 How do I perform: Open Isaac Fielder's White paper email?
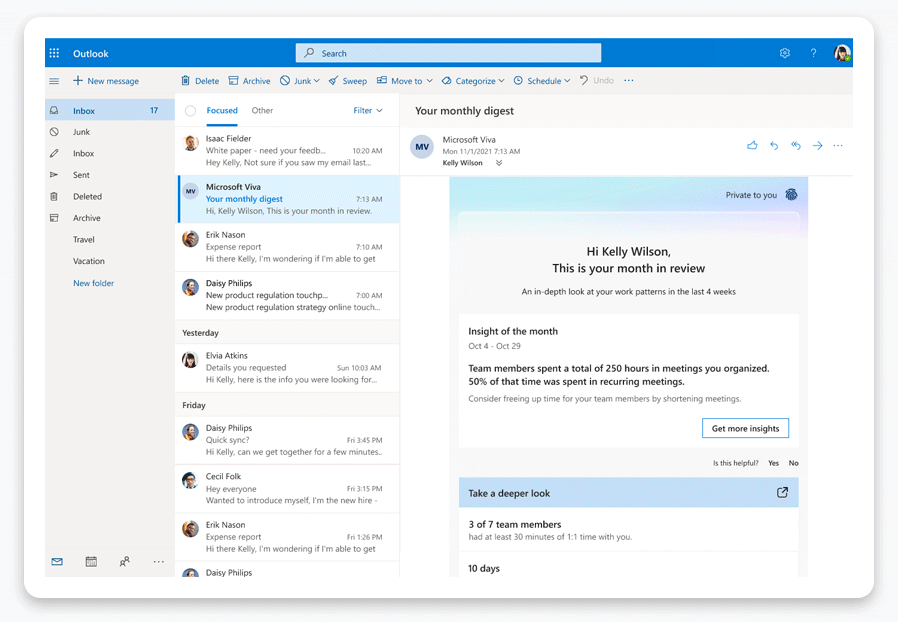point(287,151)
